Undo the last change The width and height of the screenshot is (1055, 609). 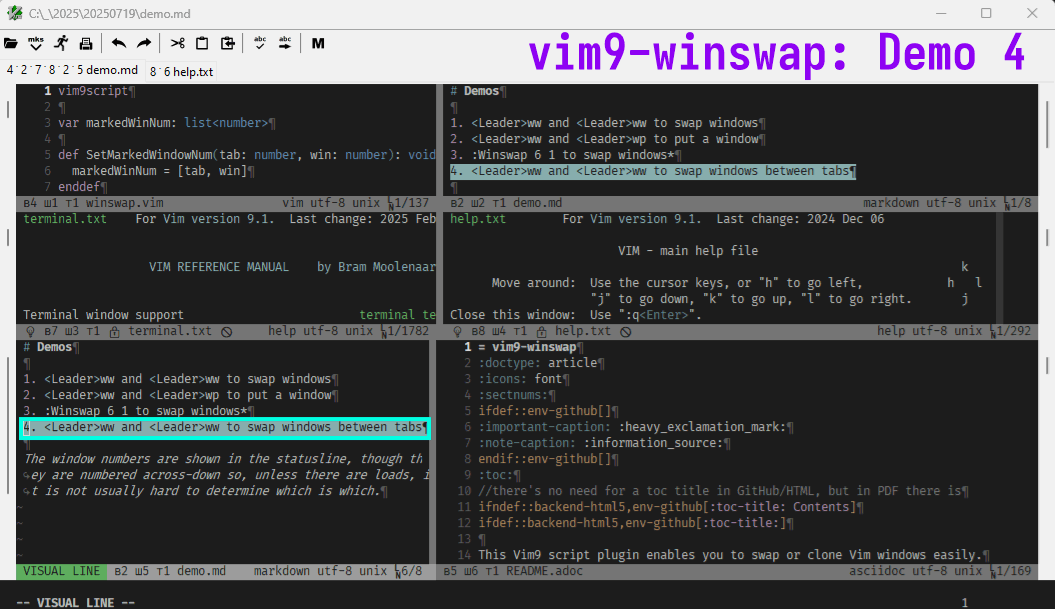118,44
